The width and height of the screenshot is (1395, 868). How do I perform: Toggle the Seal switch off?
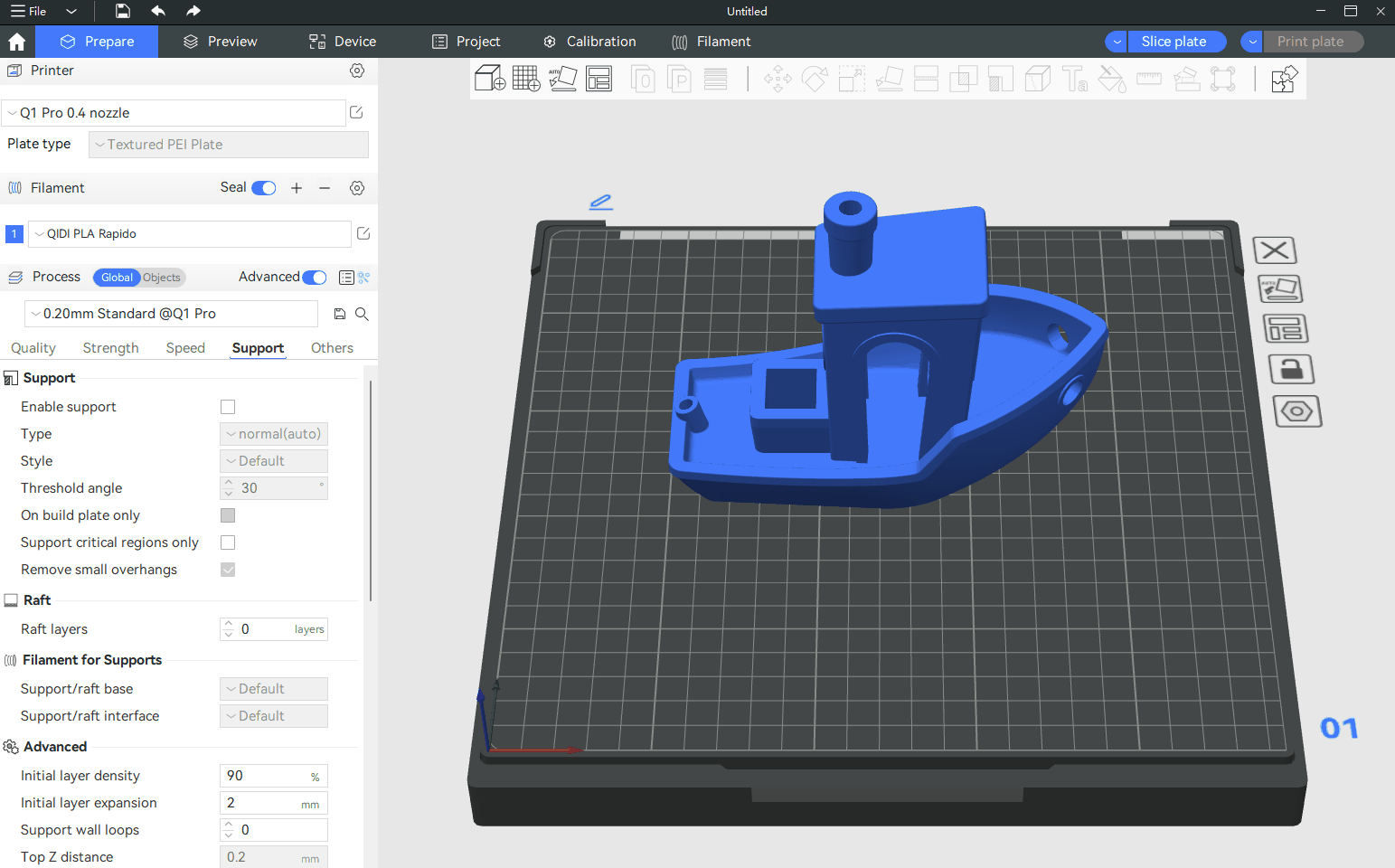click(263, 188)
